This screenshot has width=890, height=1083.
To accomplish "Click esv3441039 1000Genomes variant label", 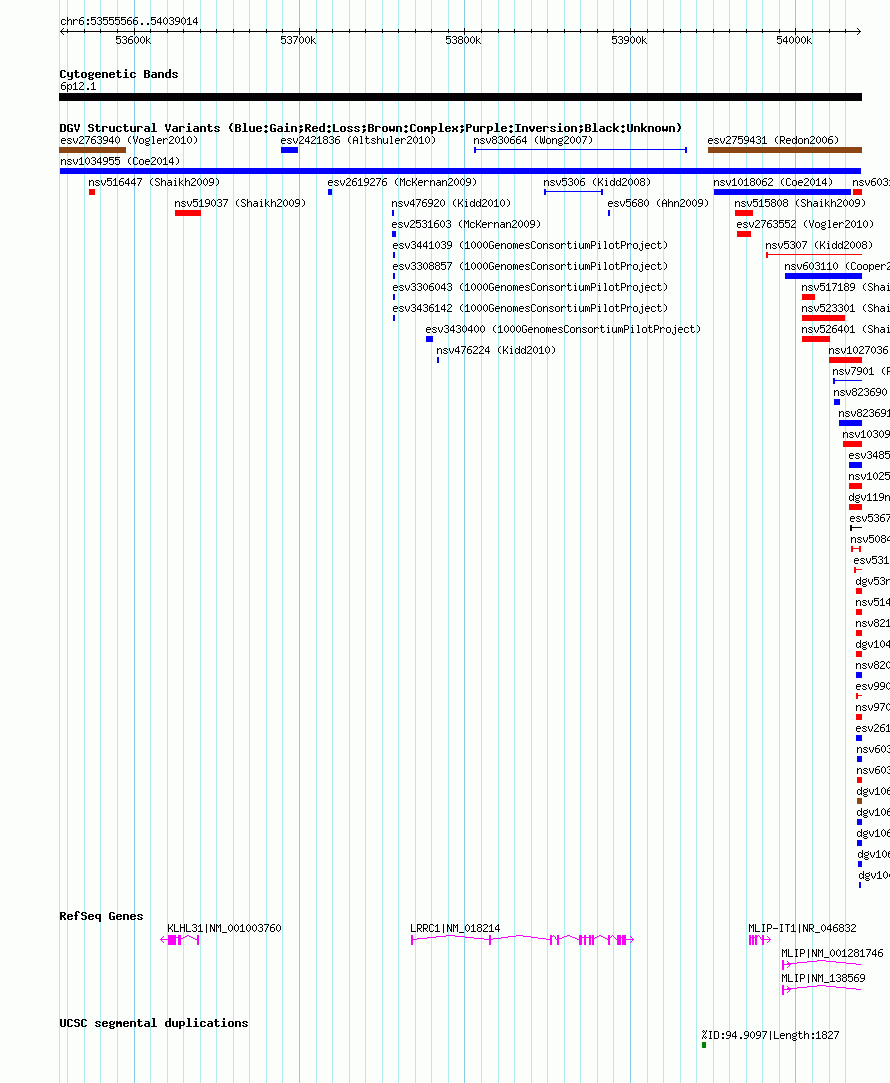I will click(530, 245).
